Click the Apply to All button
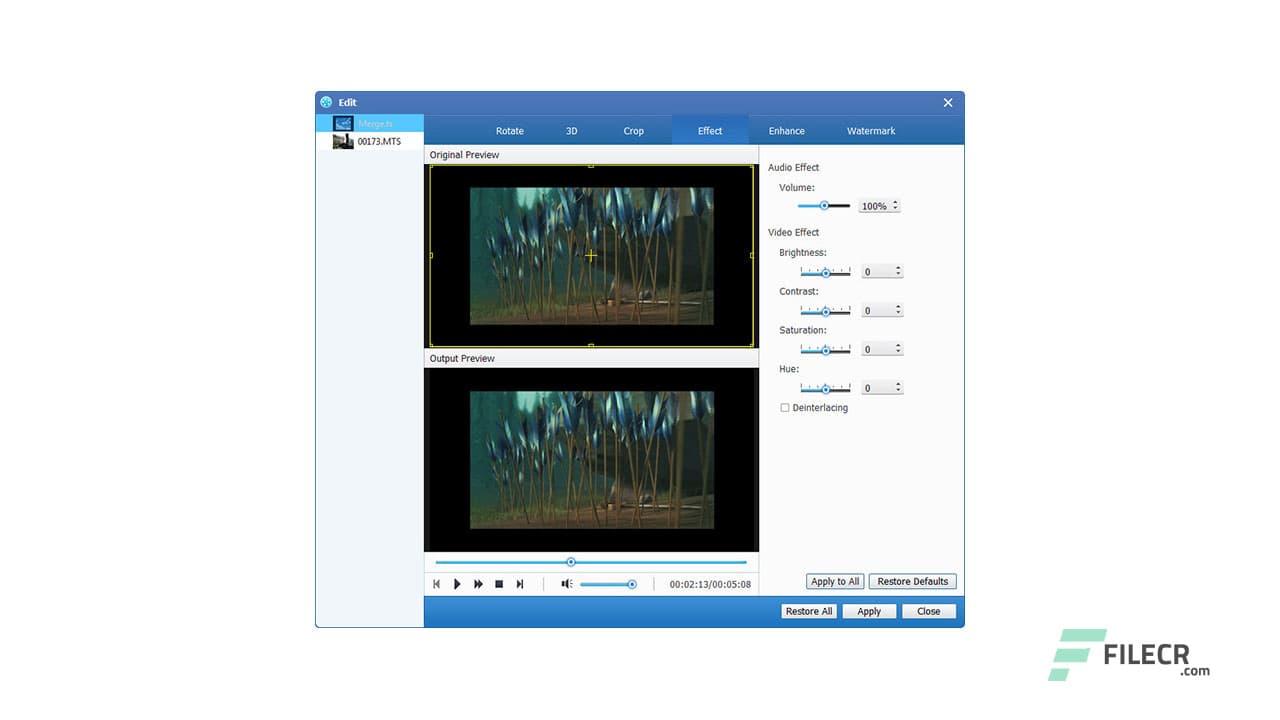 point(834,581)
